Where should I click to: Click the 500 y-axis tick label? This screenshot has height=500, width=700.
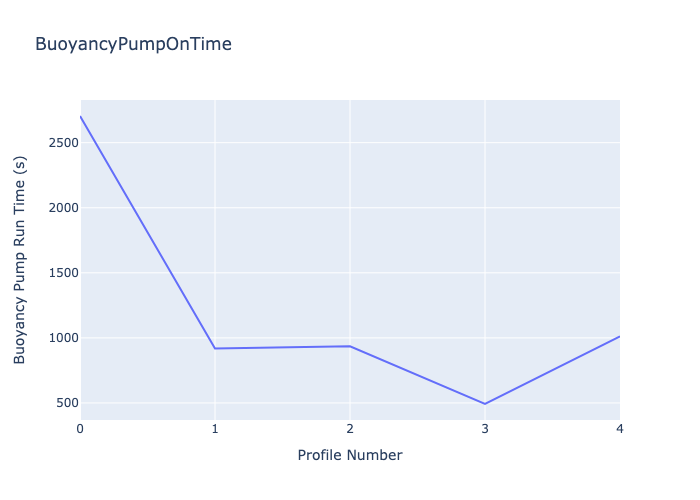(67, 403)
